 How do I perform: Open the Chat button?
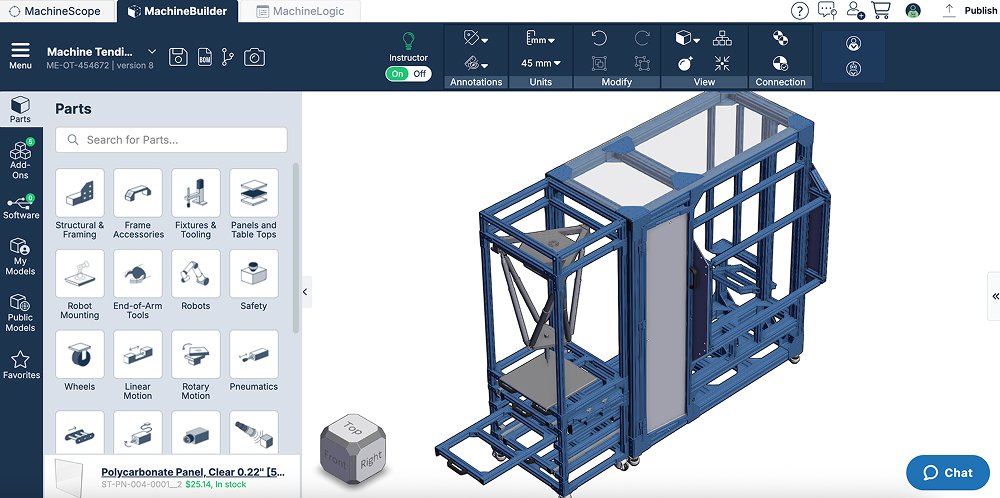[948, 472]
